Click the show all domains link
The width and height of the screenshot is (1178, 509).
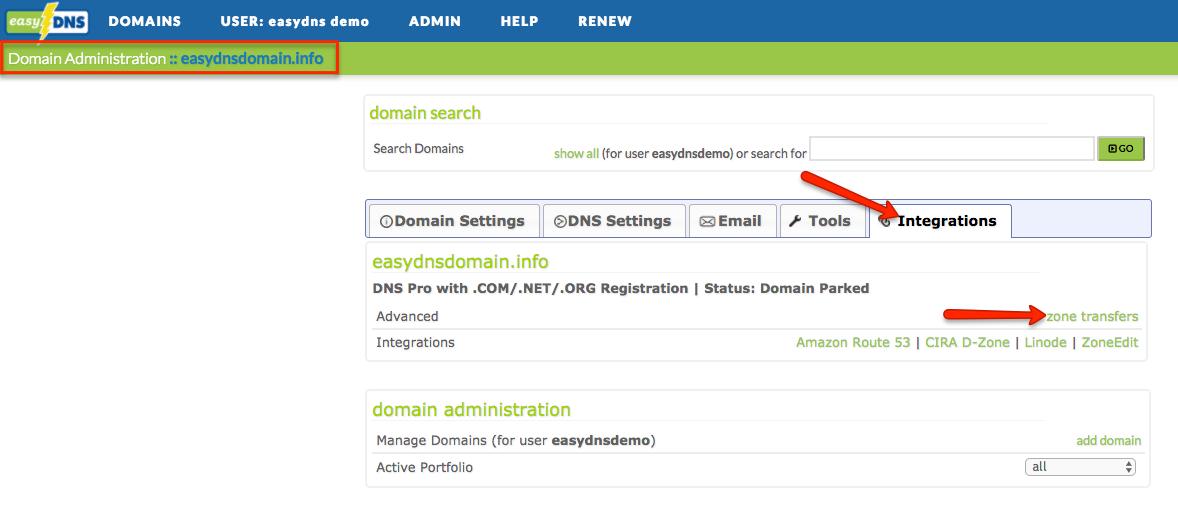[x=576, y=153]
